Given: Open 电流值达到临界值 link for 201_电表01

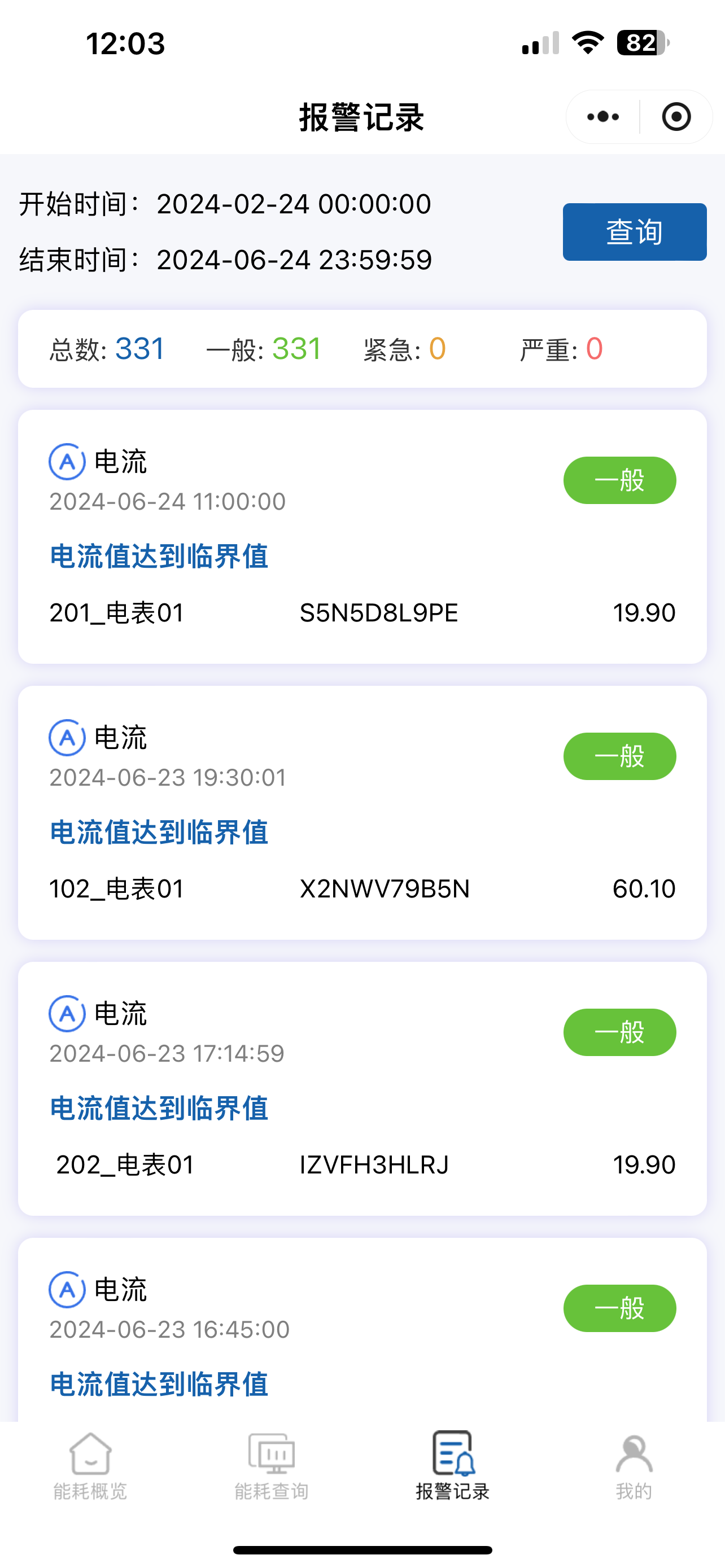Looking at the screenshot, I should click(x=159, y=557).
